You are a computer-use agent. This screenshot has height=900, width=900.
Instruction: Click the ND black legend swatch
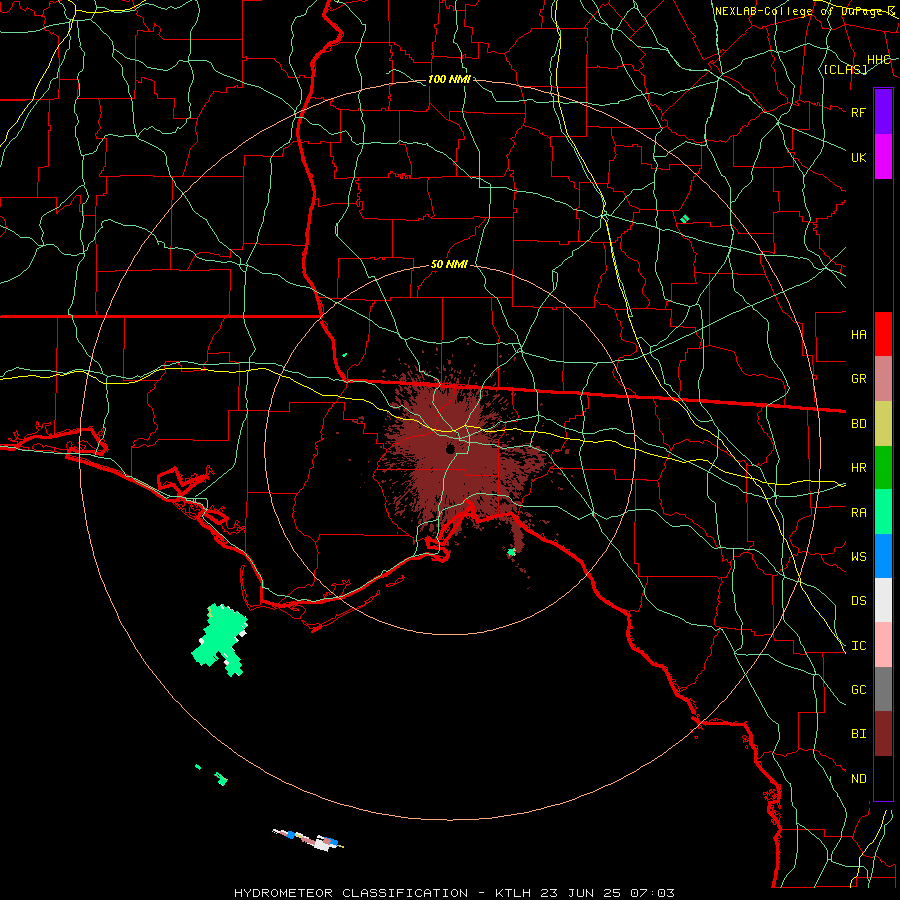(x=883, y=778)
